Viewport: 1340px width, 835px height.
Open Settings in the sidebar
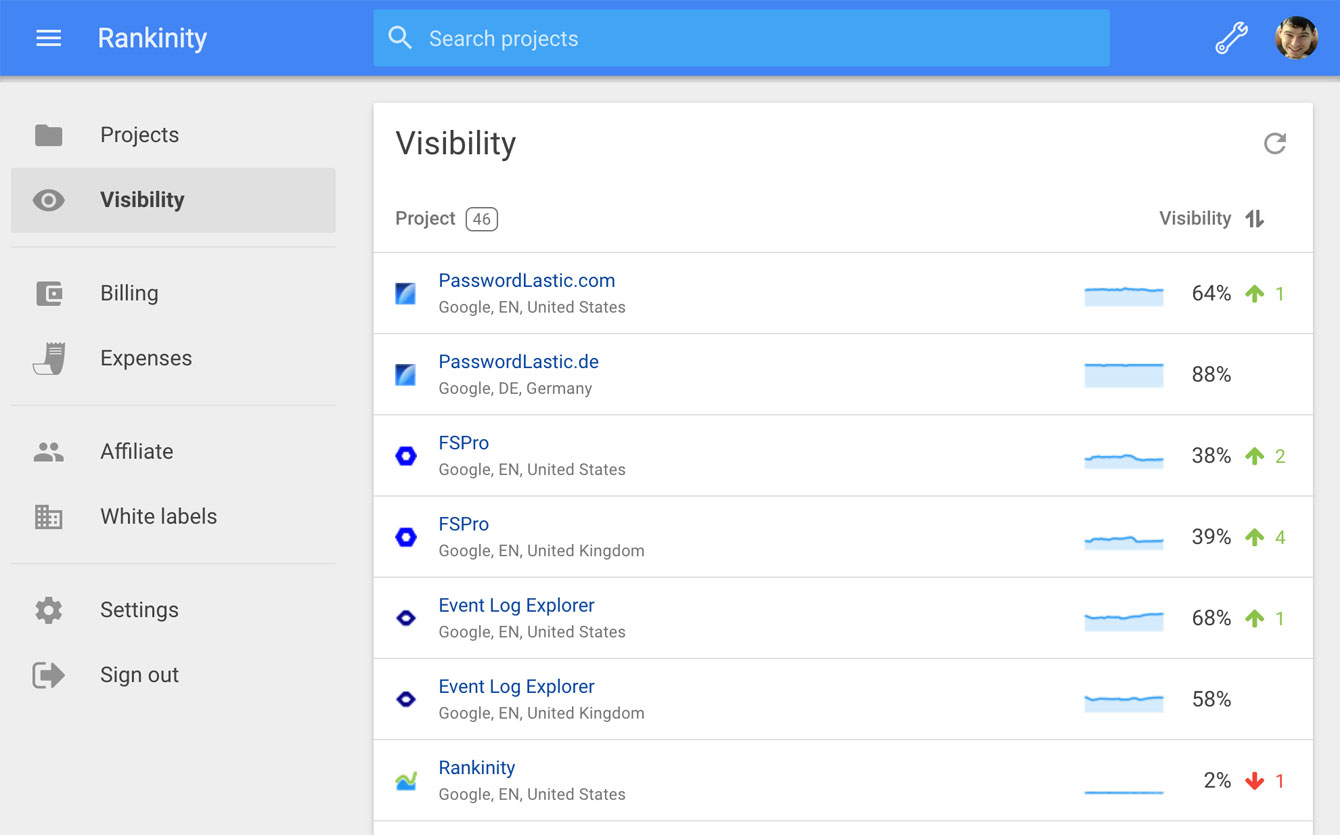173,610
